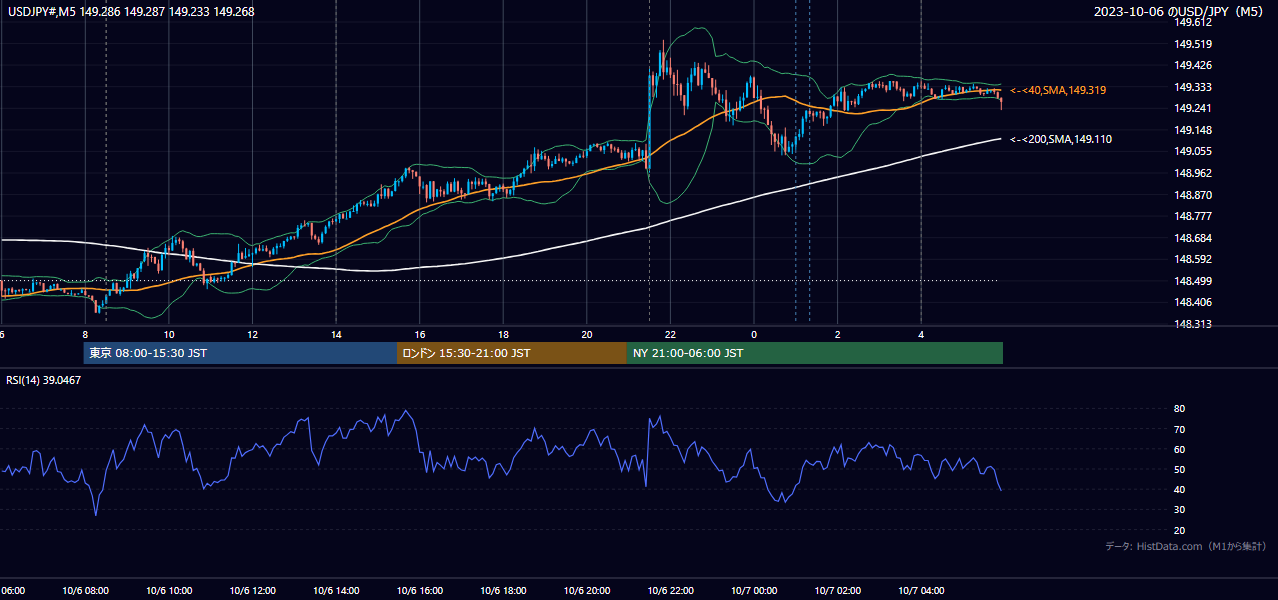Click price axis value 149.426

1194,65
